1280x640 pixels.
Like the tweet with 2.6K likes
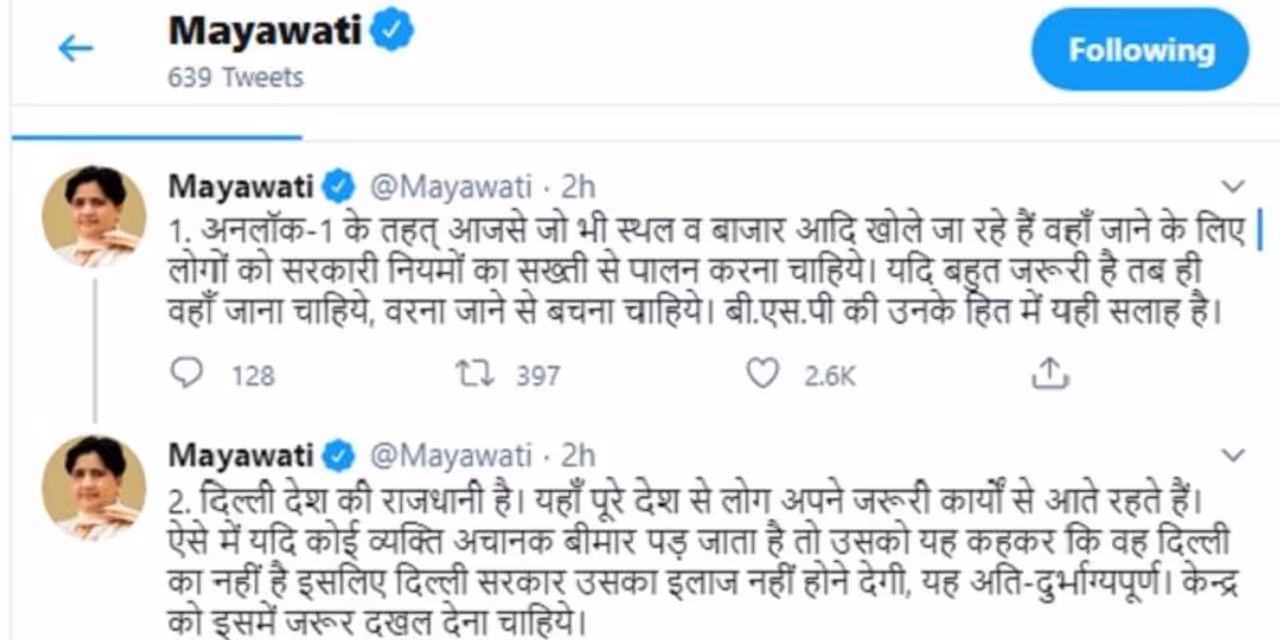coord(763,374)
